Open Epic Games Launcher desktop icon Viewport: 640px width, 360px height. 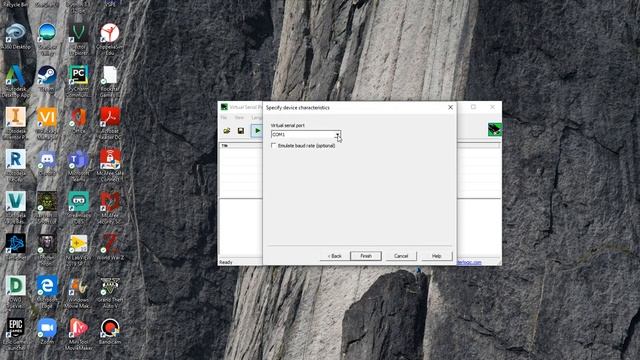tap(16, 334)
